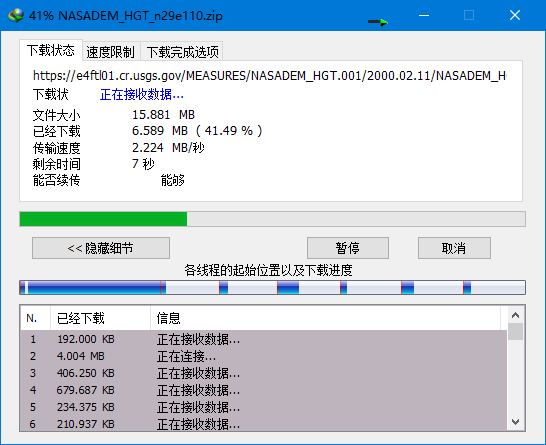Close the download window

(x=515, y=15)
